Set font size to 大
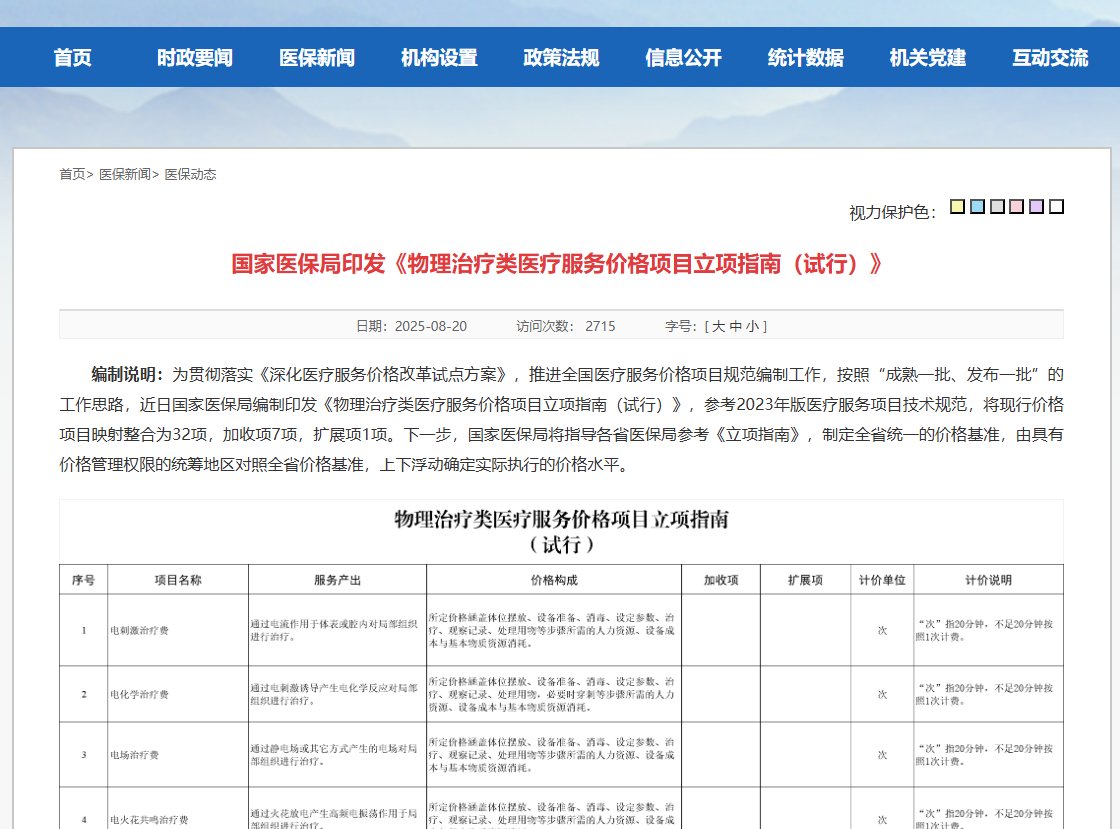The height and width of the screenshot is (829, 1120). click(x=719, y=326)
